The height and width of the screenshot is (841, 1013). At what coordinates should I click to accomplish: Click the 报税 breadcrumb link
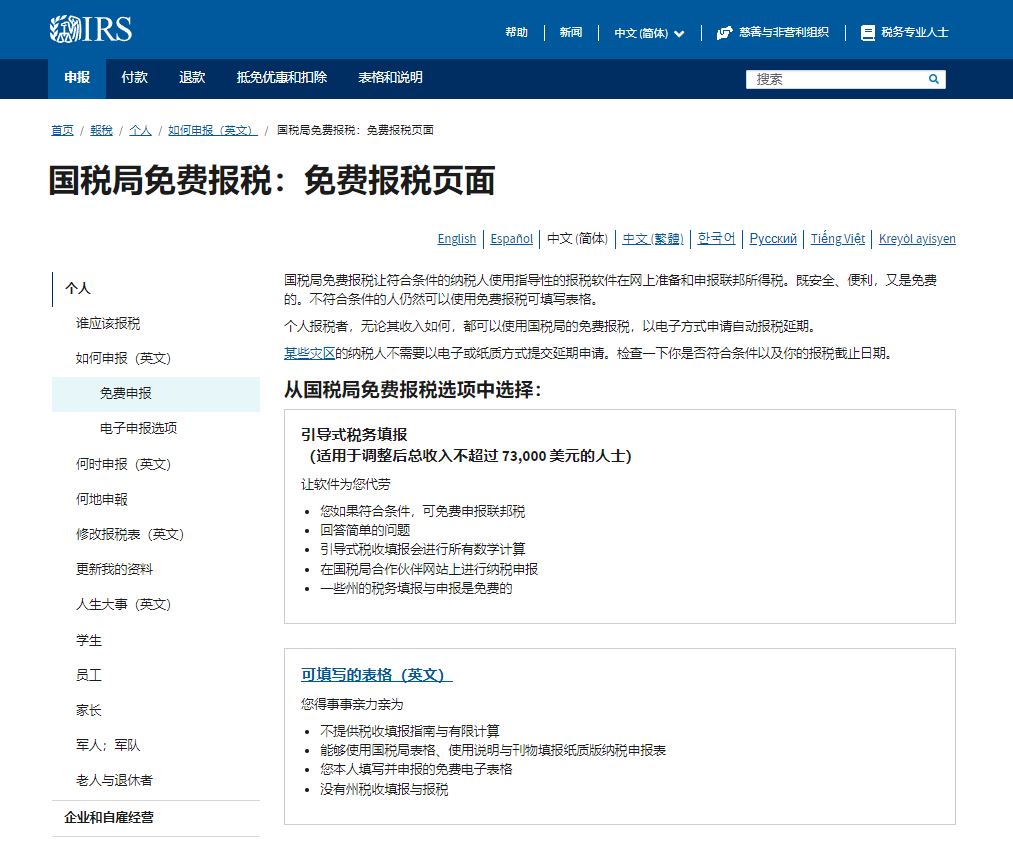(x=101, y=130)
